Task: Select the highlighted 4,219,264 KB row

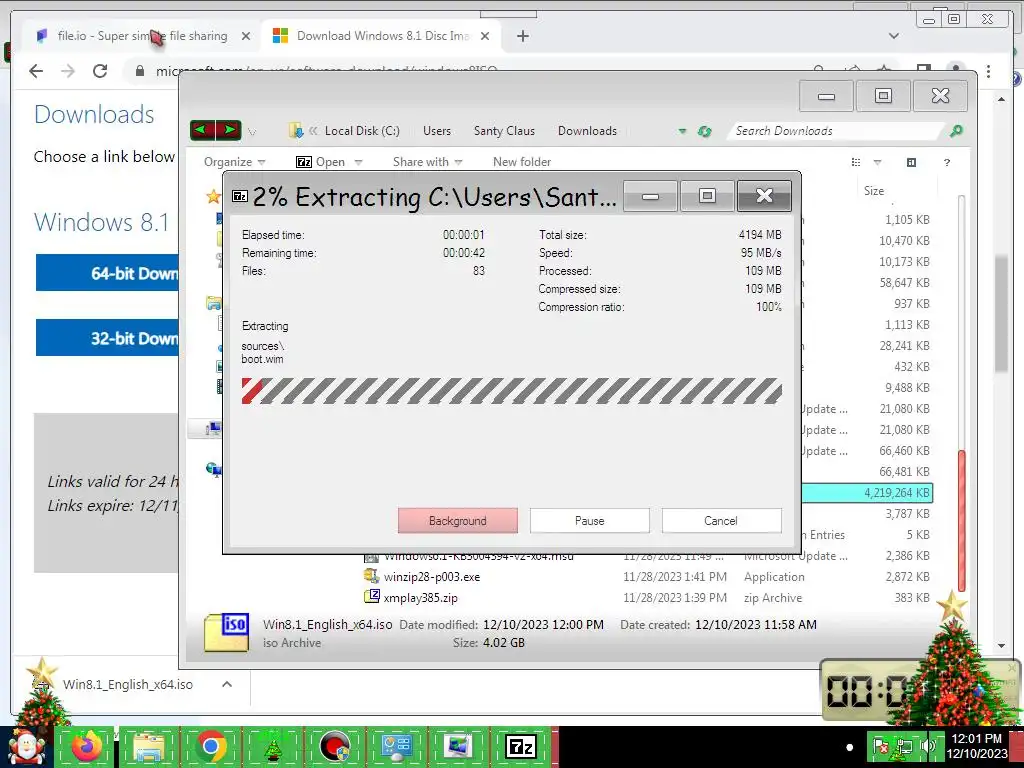Action: (867, 492)
